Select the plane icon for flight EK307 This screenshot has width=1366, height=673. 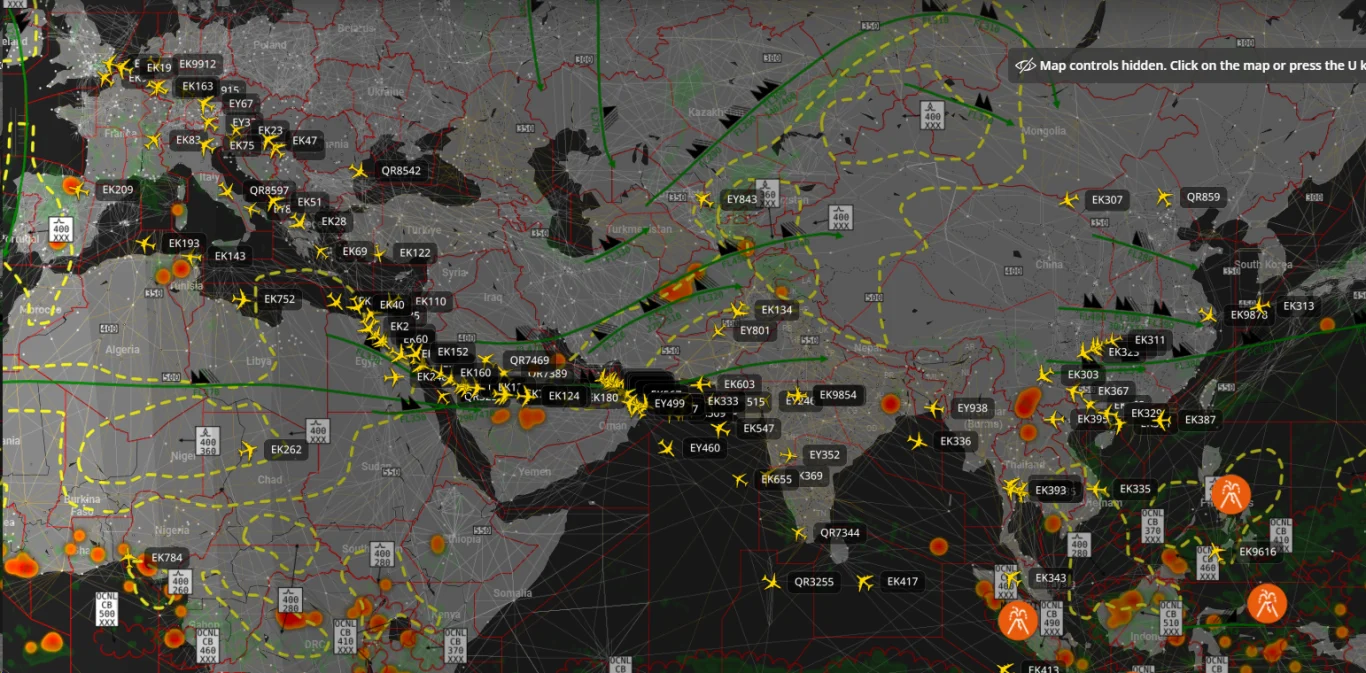(x=1069, y=200)
